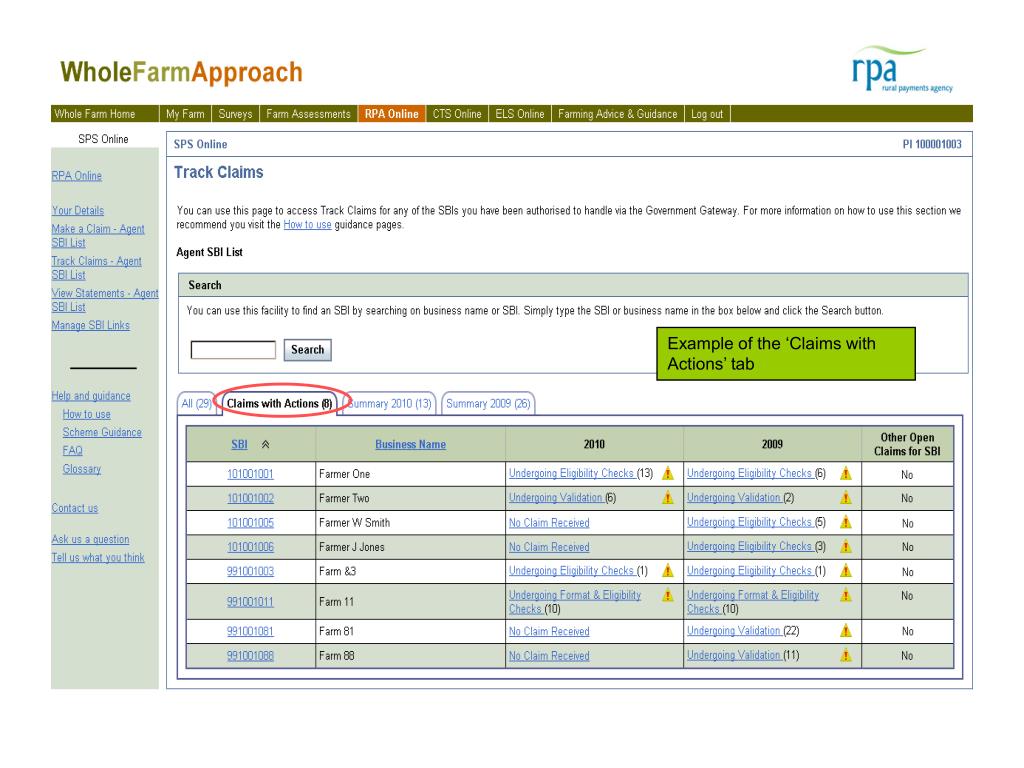The height and width of the screenshot is (768, 1024).
Task: Click the 2010 warning icon for Farm 83
Action: [667, 570]
